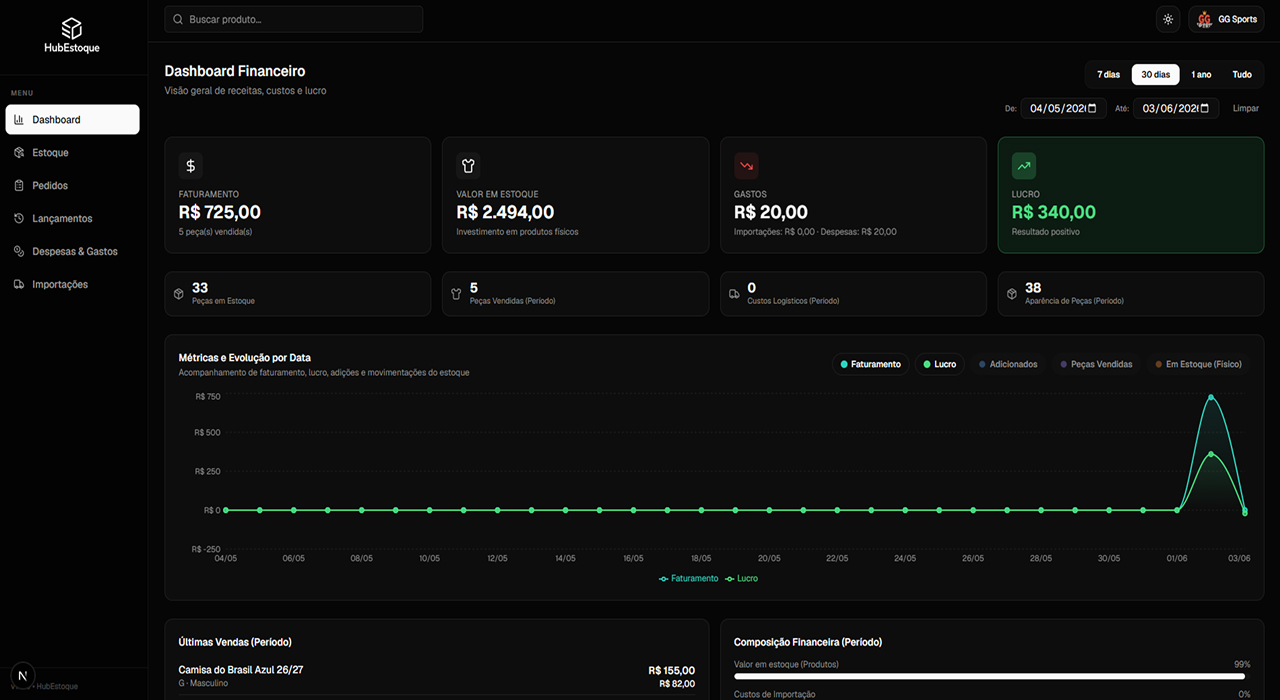Screen dimensions: 1280x700
Task: Click the R$ 340,00 Lucro value
Action: point(1054,212)
